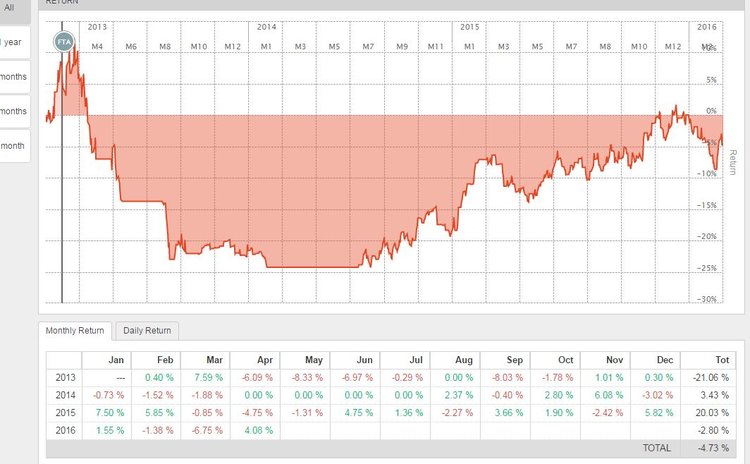This screenshot has width=750, height=464.
Task: Click the FTA marker badge on the chart
Action: click(x=65, y=40)
